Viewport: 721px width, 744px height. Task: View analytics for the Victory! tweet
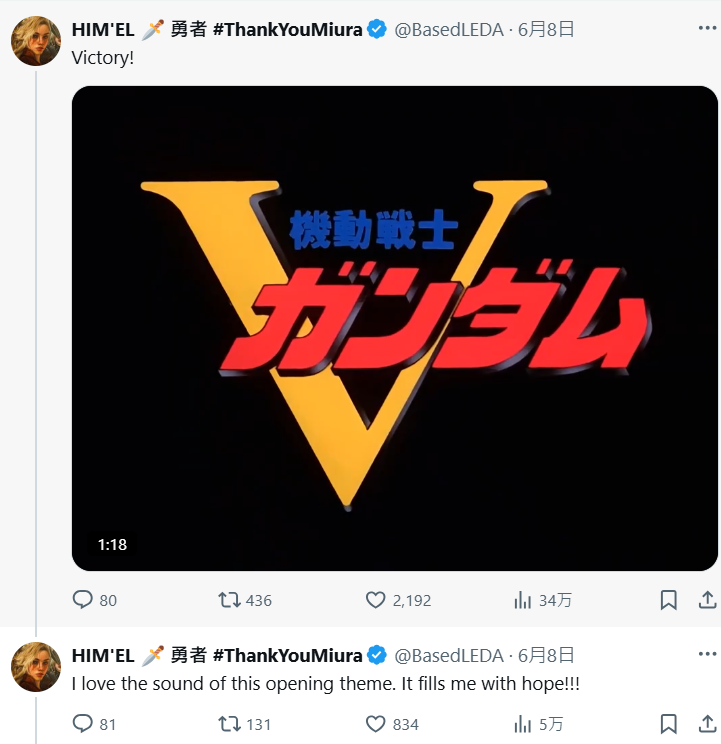[x=522, y=600]
